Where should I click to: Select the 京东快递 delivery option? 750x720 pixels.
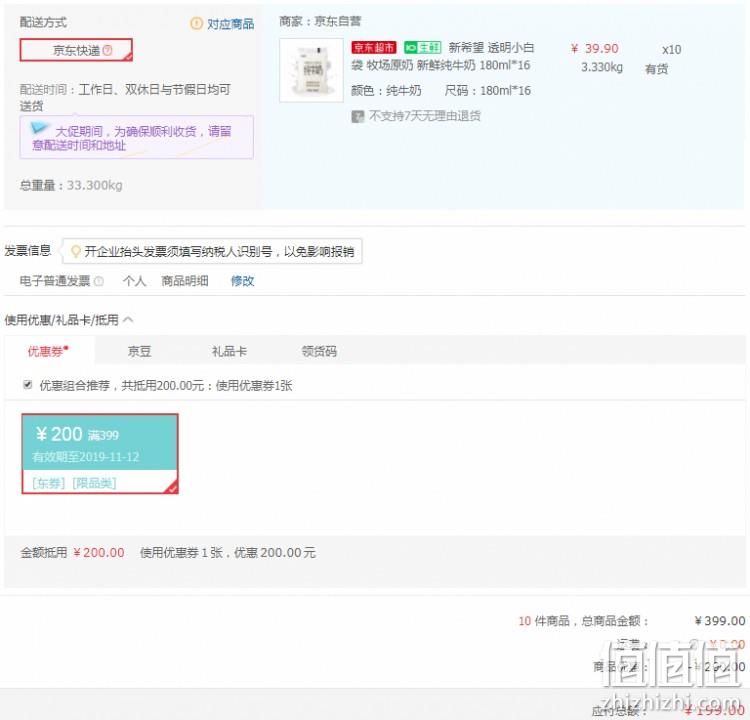pos(76,50)
